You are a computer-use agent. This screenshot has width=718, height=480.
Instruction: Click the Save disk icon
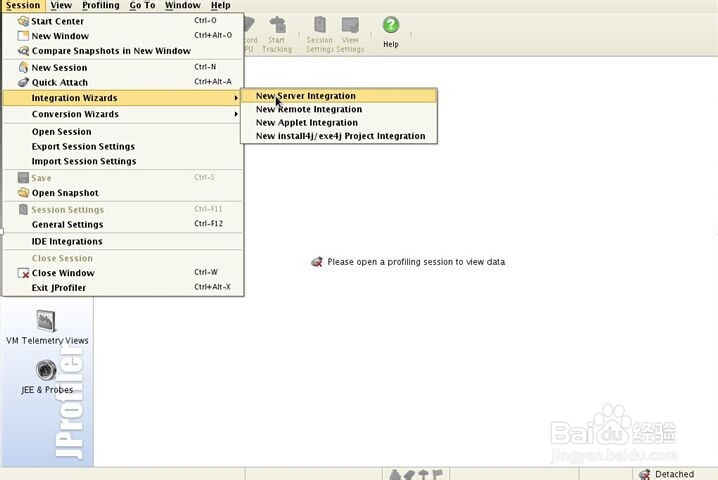pyautogui.click(x=23, y=177)
